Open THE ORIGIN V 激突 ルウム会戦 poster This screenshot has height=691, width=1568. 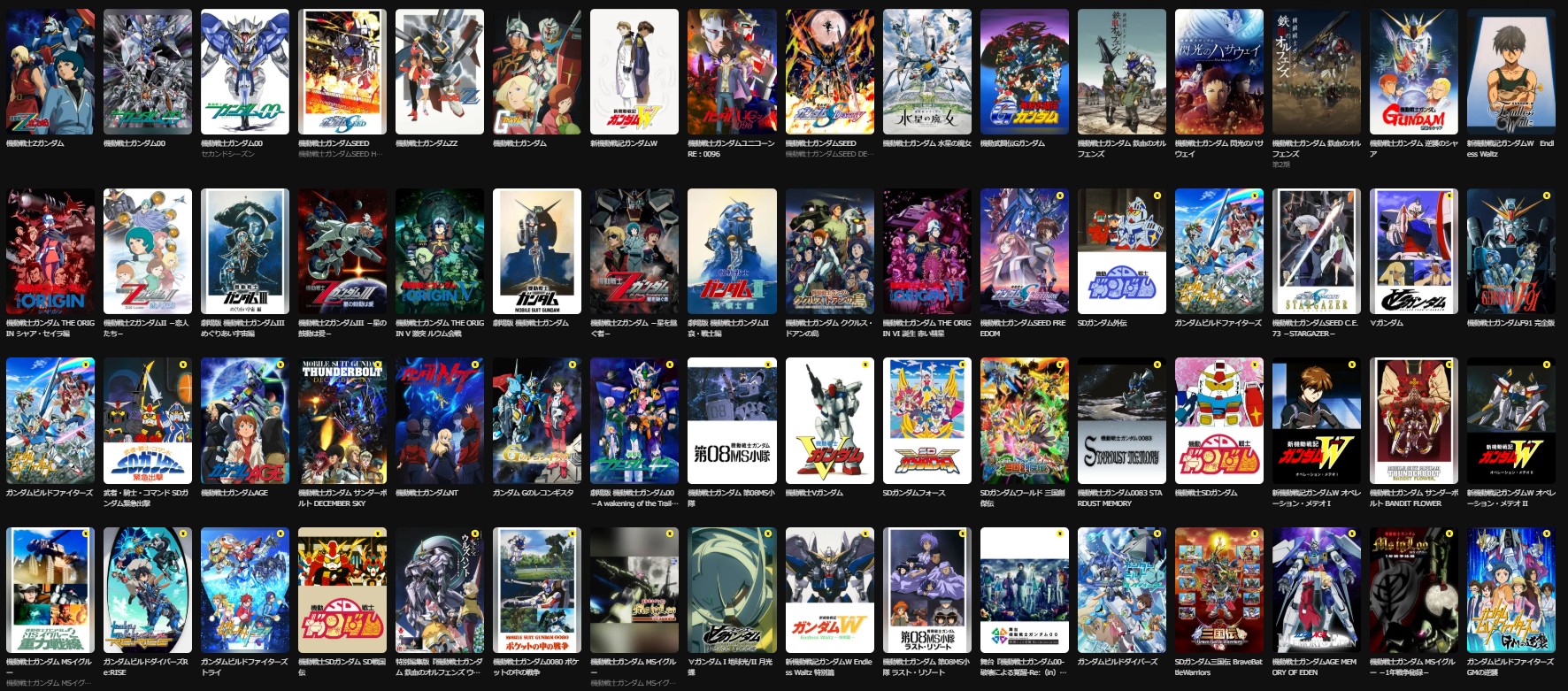point(440,251)
